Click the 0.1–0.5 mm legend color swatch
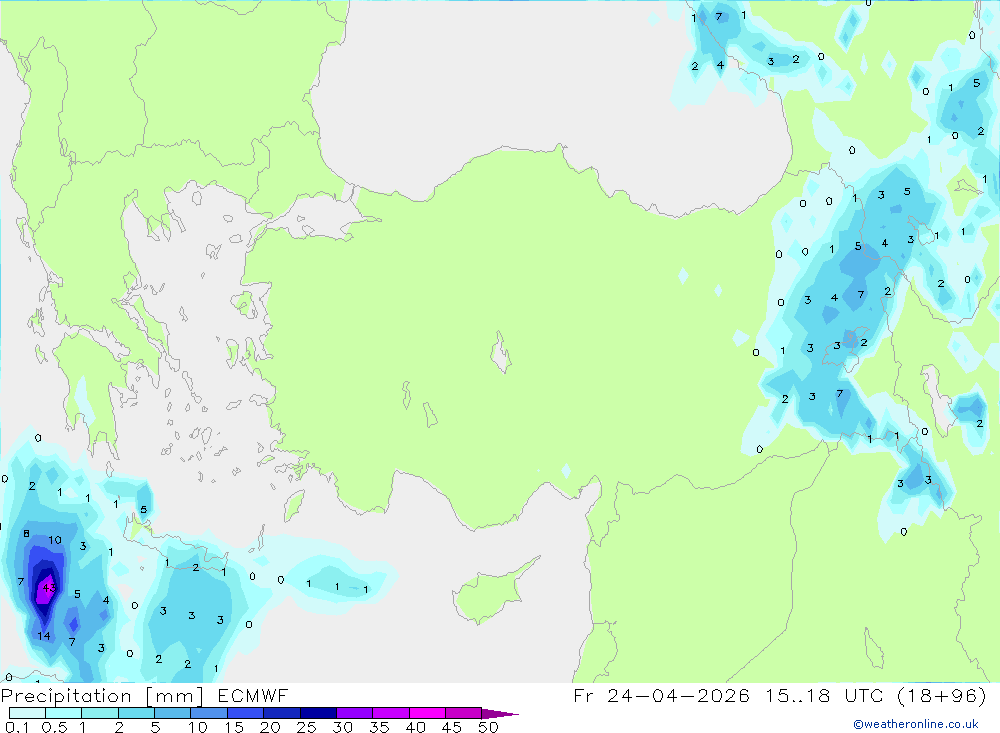1000x733 pixels. click(27, 713)
